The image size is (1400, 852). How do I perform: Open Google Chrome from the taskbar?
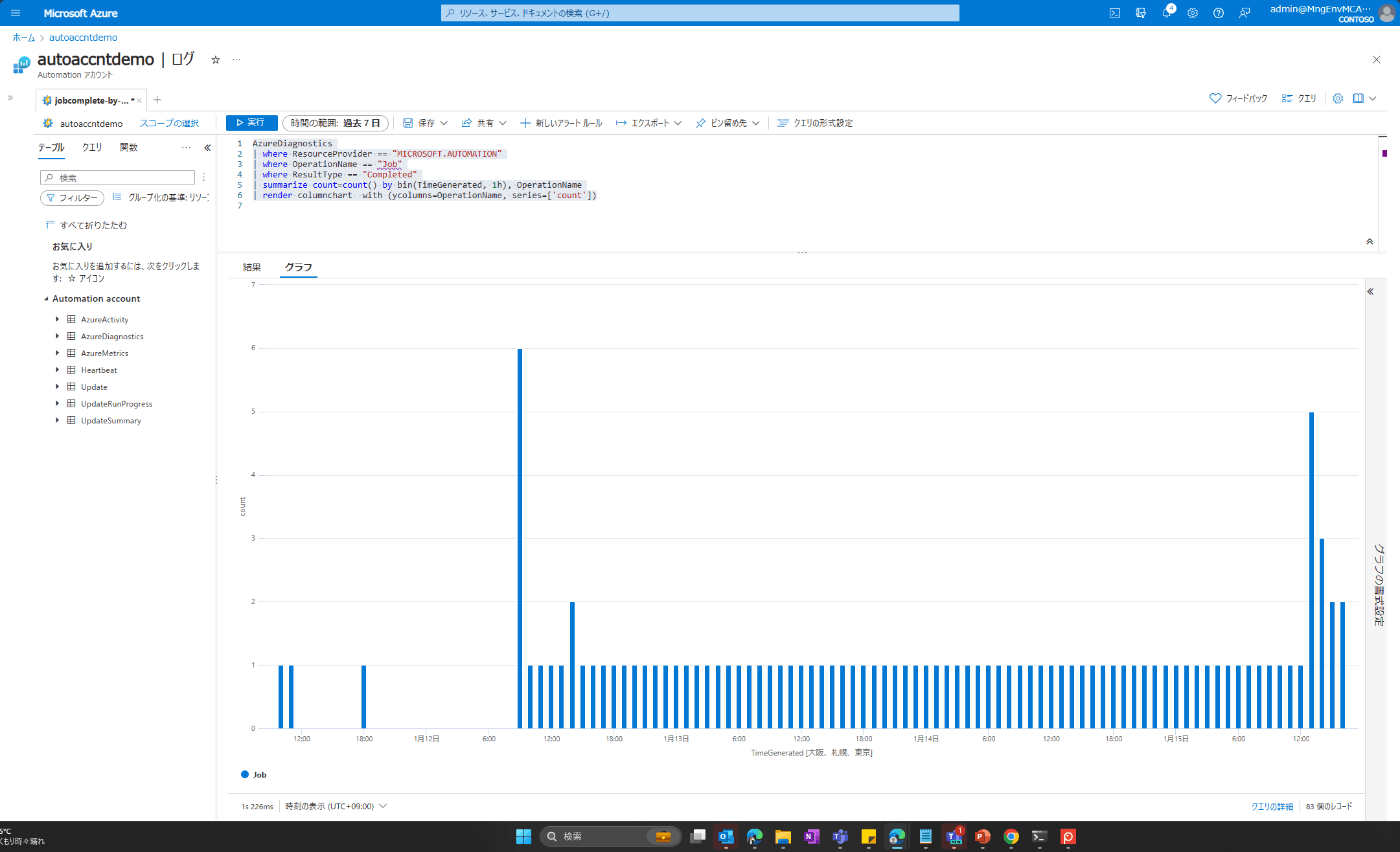point(1011,836)
